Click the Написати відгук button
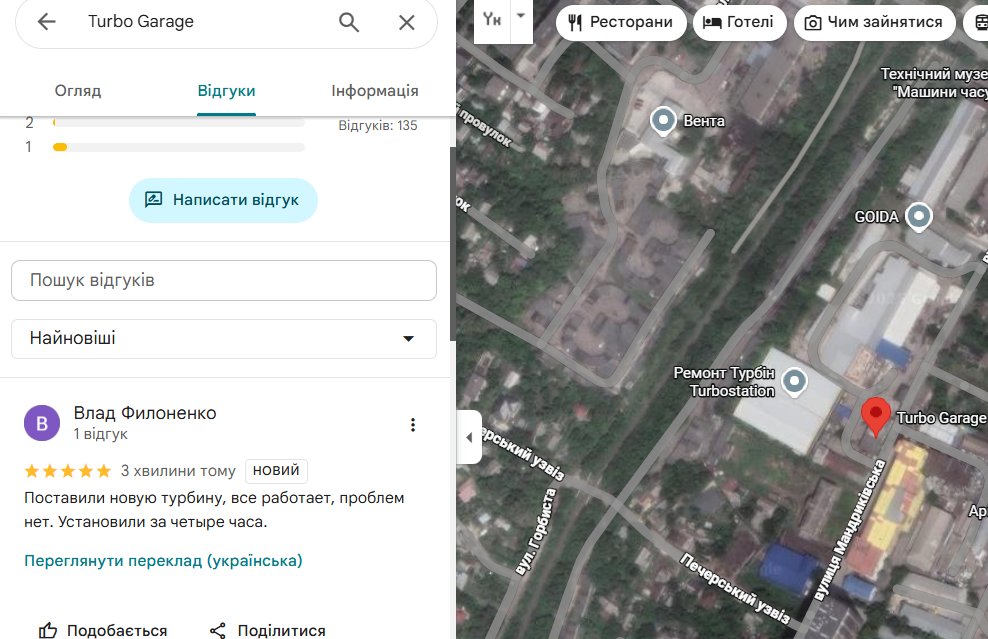Screen dimensions: 988x639 tap(223, 200)
